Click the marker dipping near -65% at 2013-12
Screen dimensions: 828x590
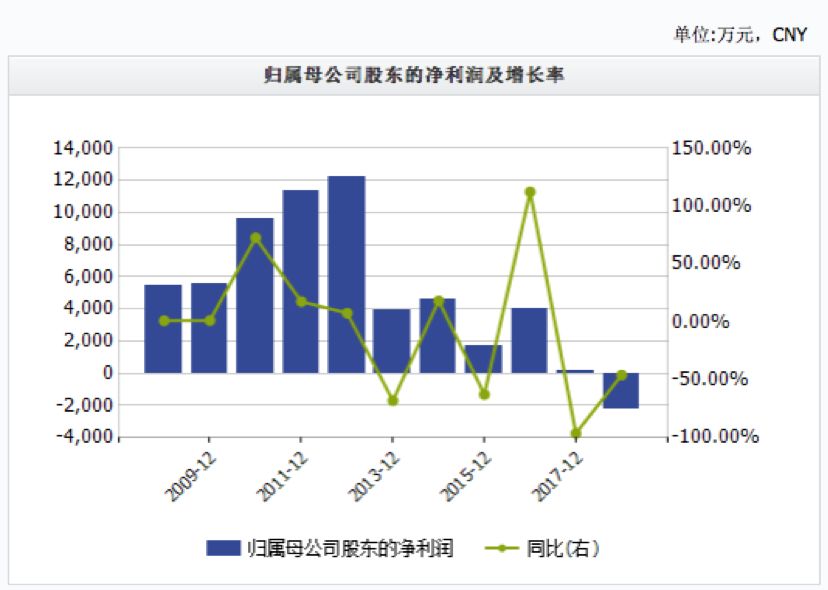391,400
